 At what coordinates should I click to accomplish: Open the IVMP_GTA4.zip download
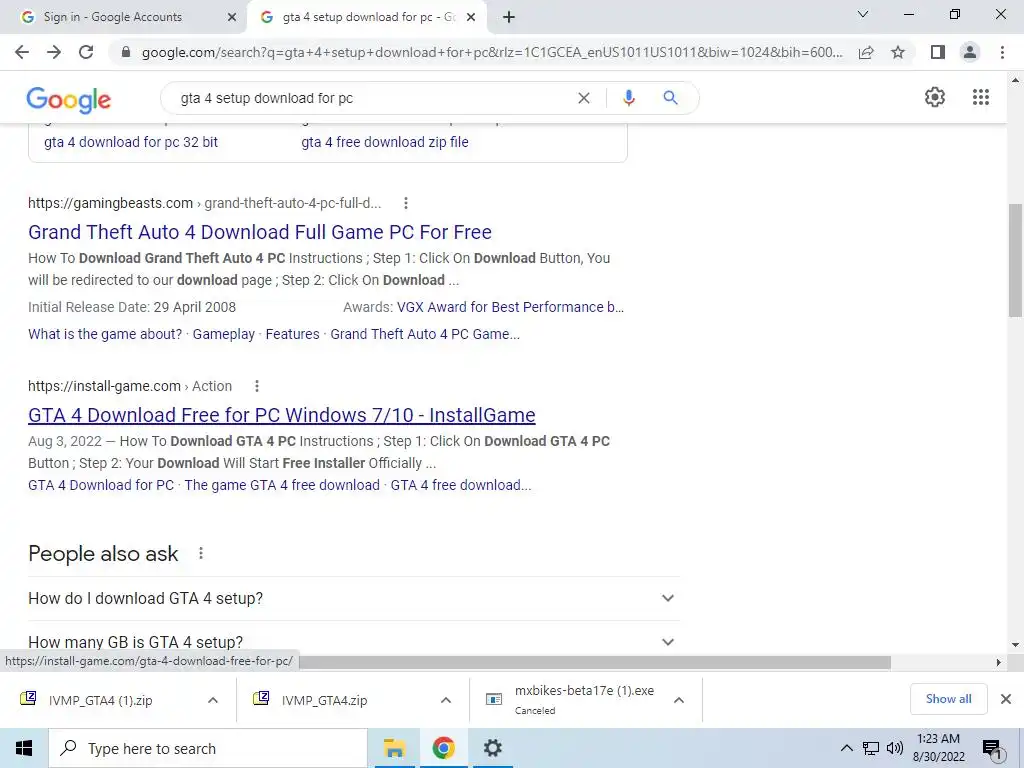(325, 700)
